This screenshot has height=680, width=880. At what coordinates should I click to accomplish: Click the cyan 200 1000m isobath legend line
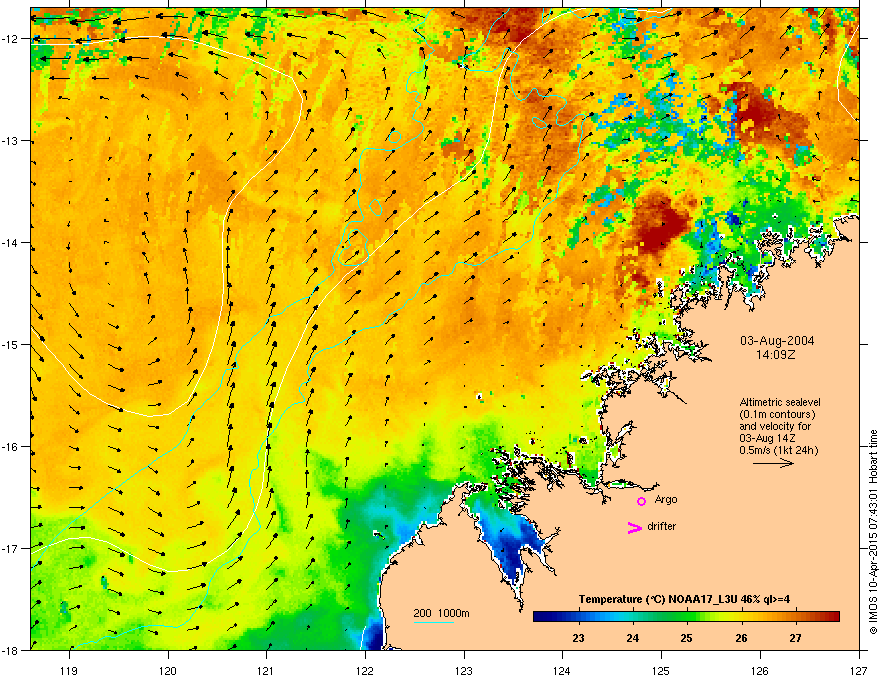(433, 622)
